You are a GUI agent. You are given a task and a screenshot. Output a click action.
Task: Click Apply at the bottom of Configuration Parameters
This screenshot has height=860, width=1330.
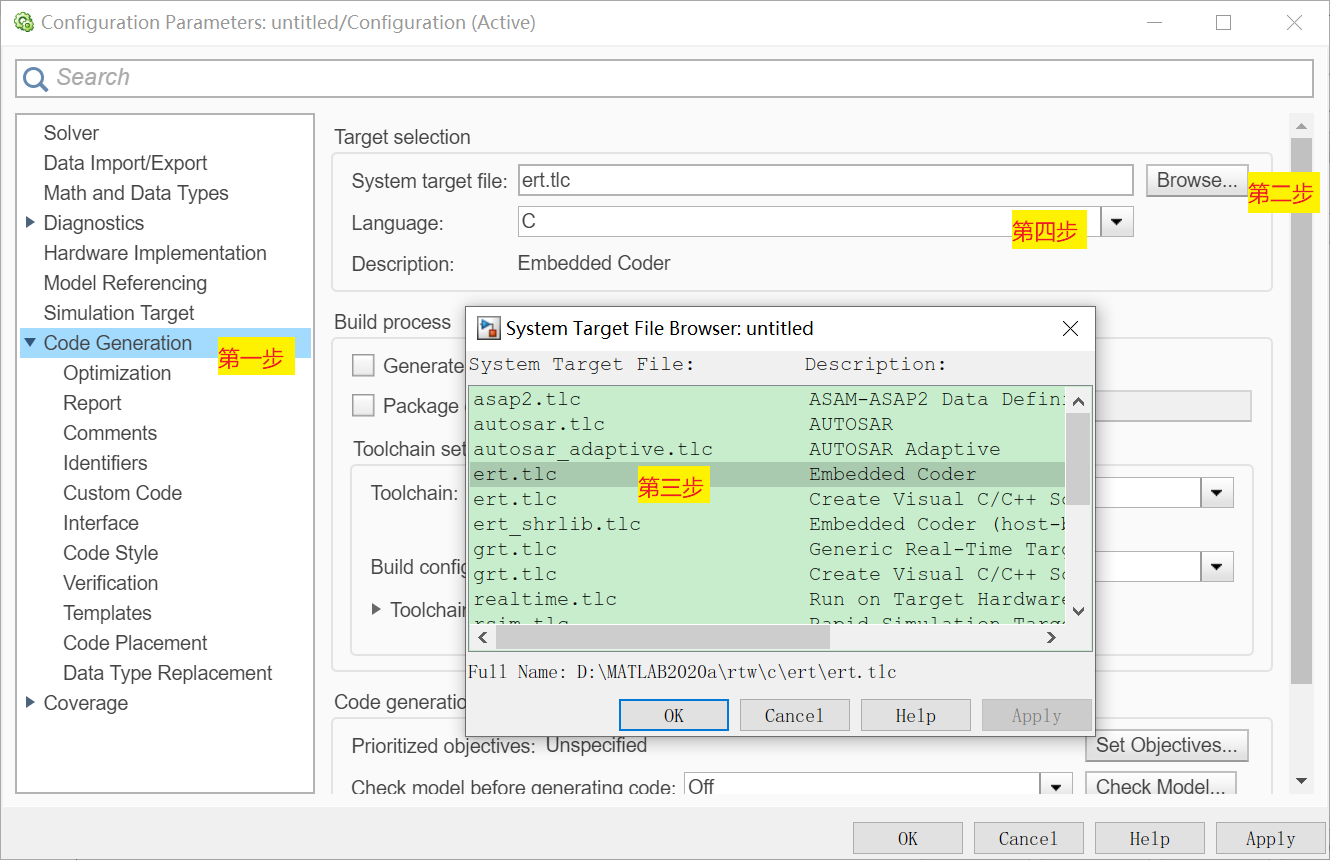tap(1270, 838)
